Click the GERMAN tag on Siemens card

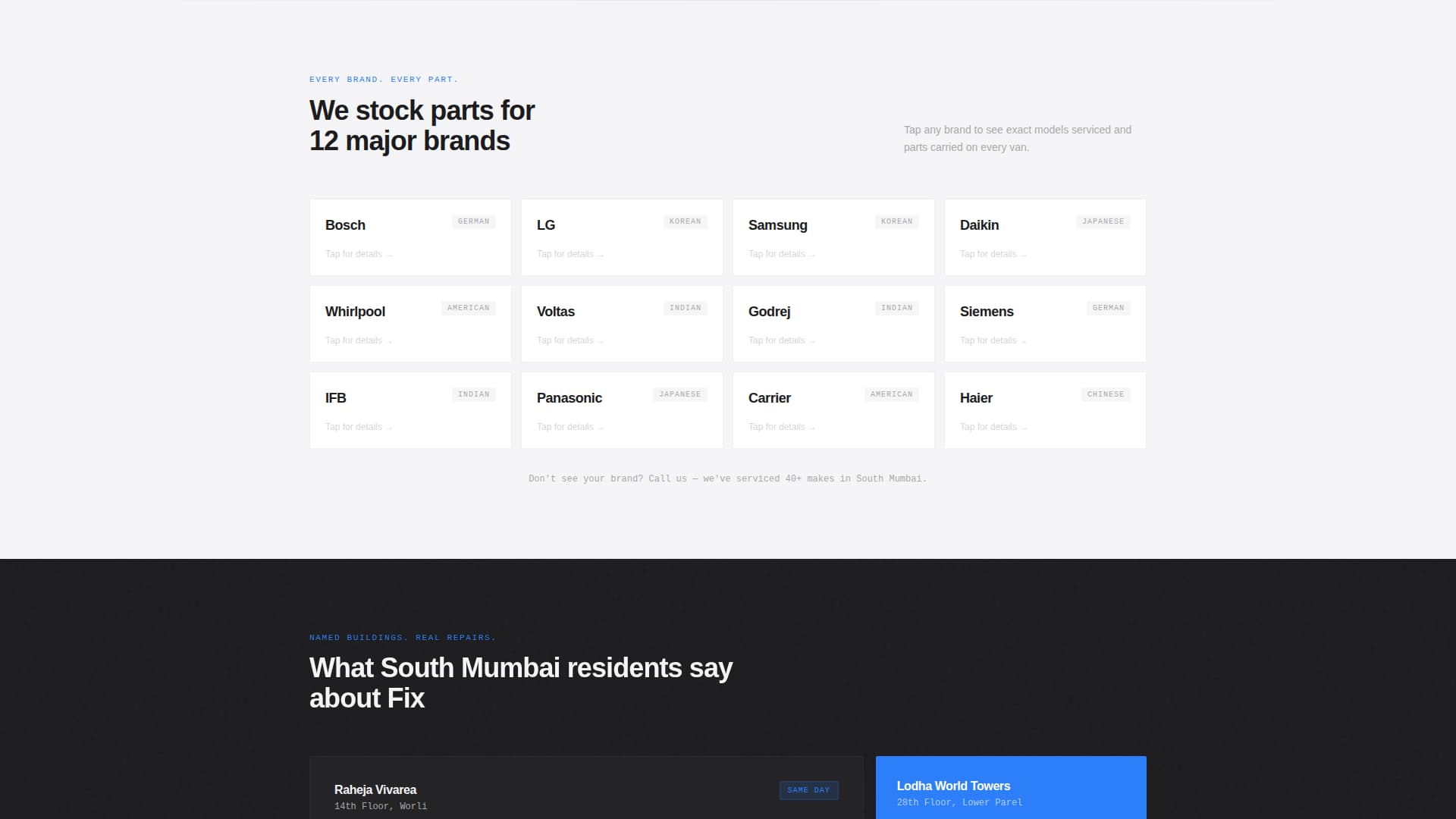pos(1109,308)
